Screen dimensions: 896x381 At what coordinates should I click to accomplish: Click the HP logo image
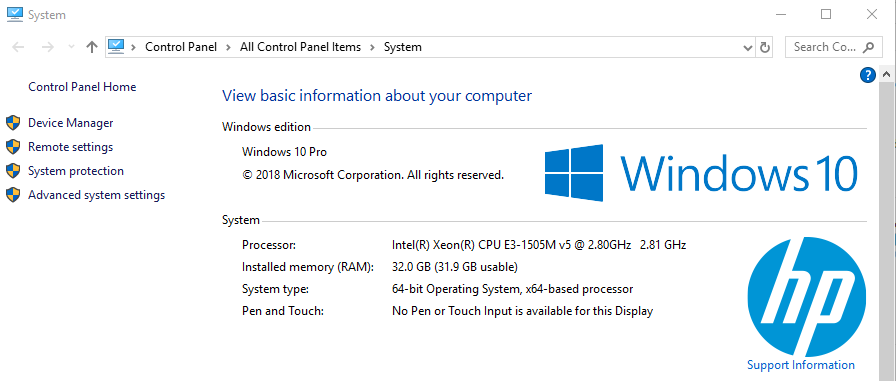806,296
